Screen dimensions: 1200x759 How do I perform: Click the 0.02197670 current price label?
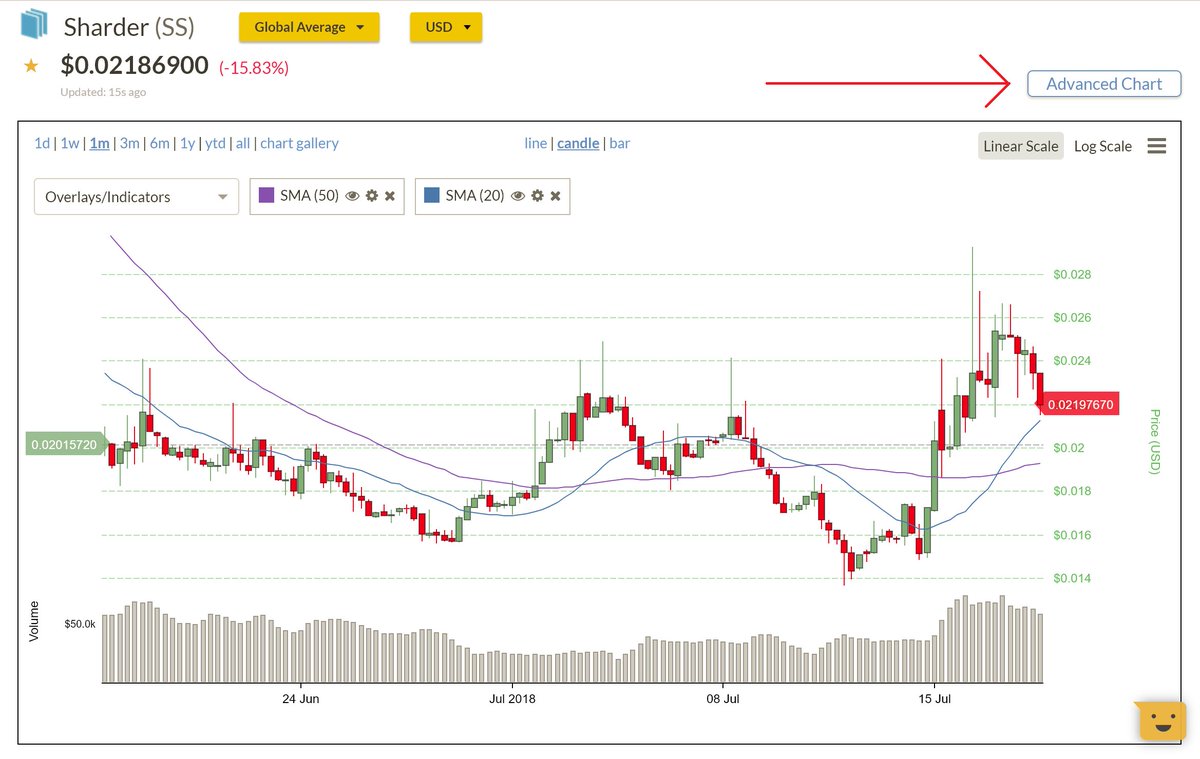click(1078, 404)
